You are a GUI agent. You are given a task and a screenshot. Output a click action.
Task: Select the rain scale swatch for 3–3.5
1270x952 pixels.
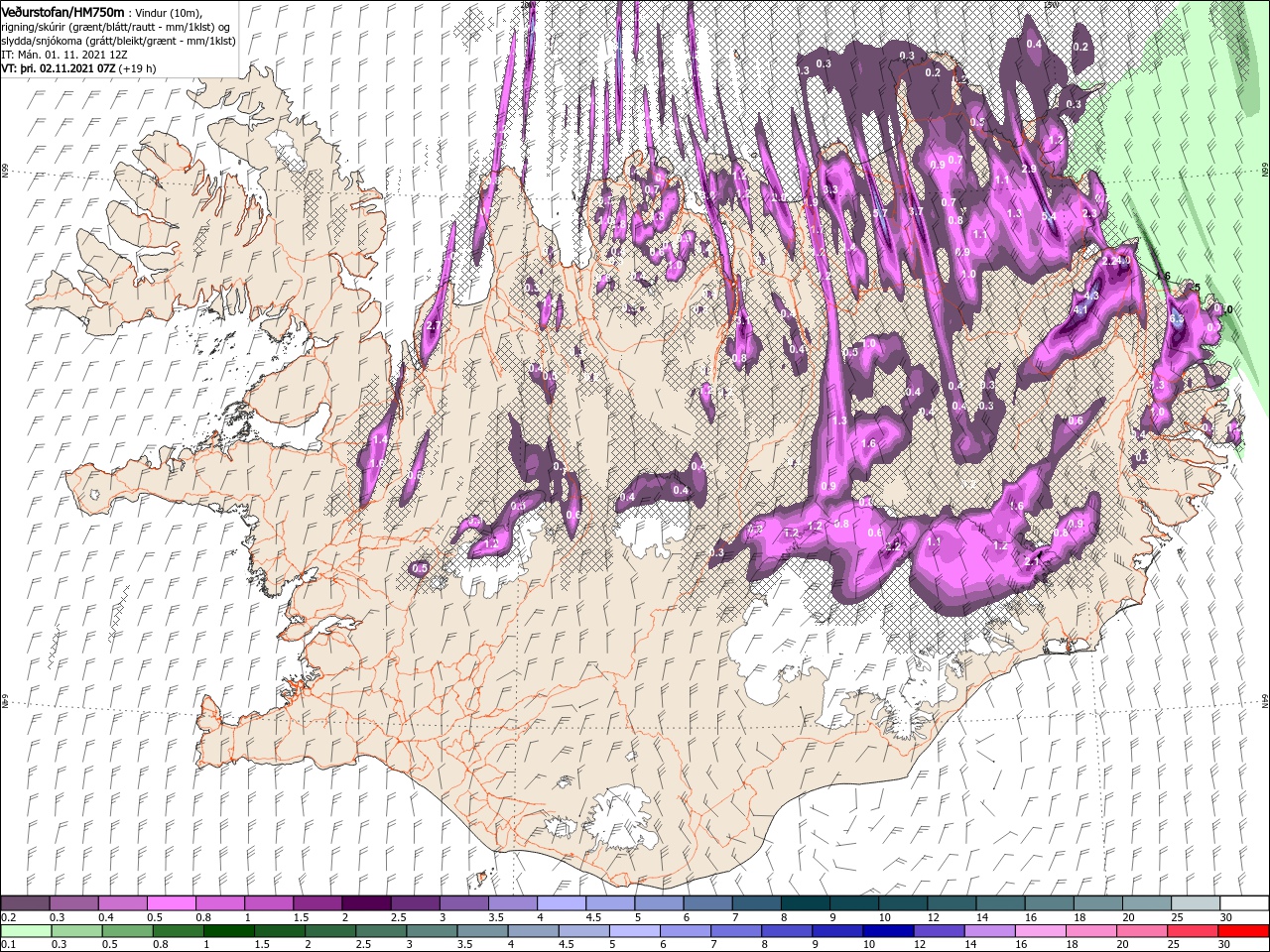[432, 931]
